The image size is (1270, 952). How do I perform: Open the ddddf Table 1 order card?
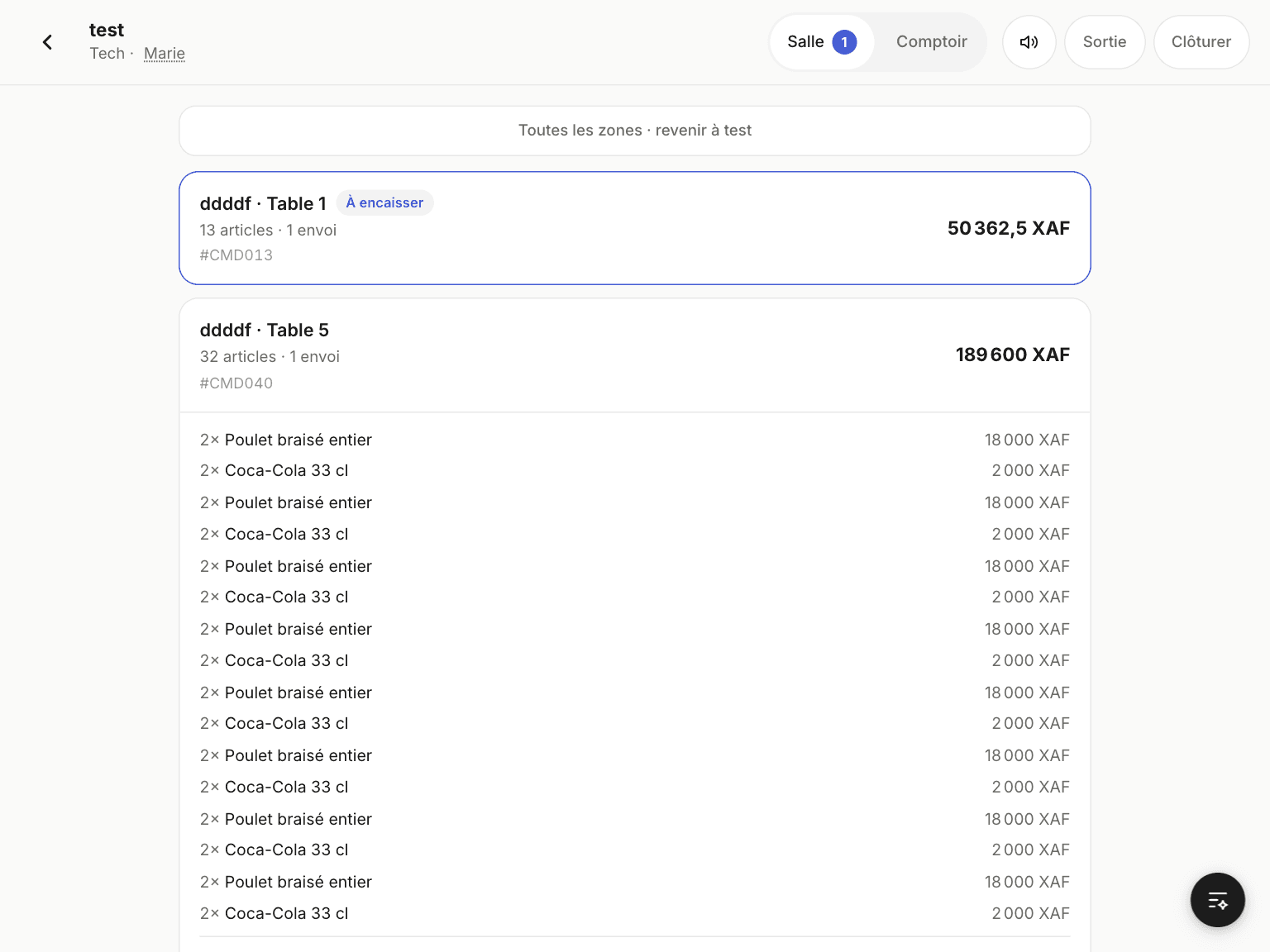tap(635, 228)
